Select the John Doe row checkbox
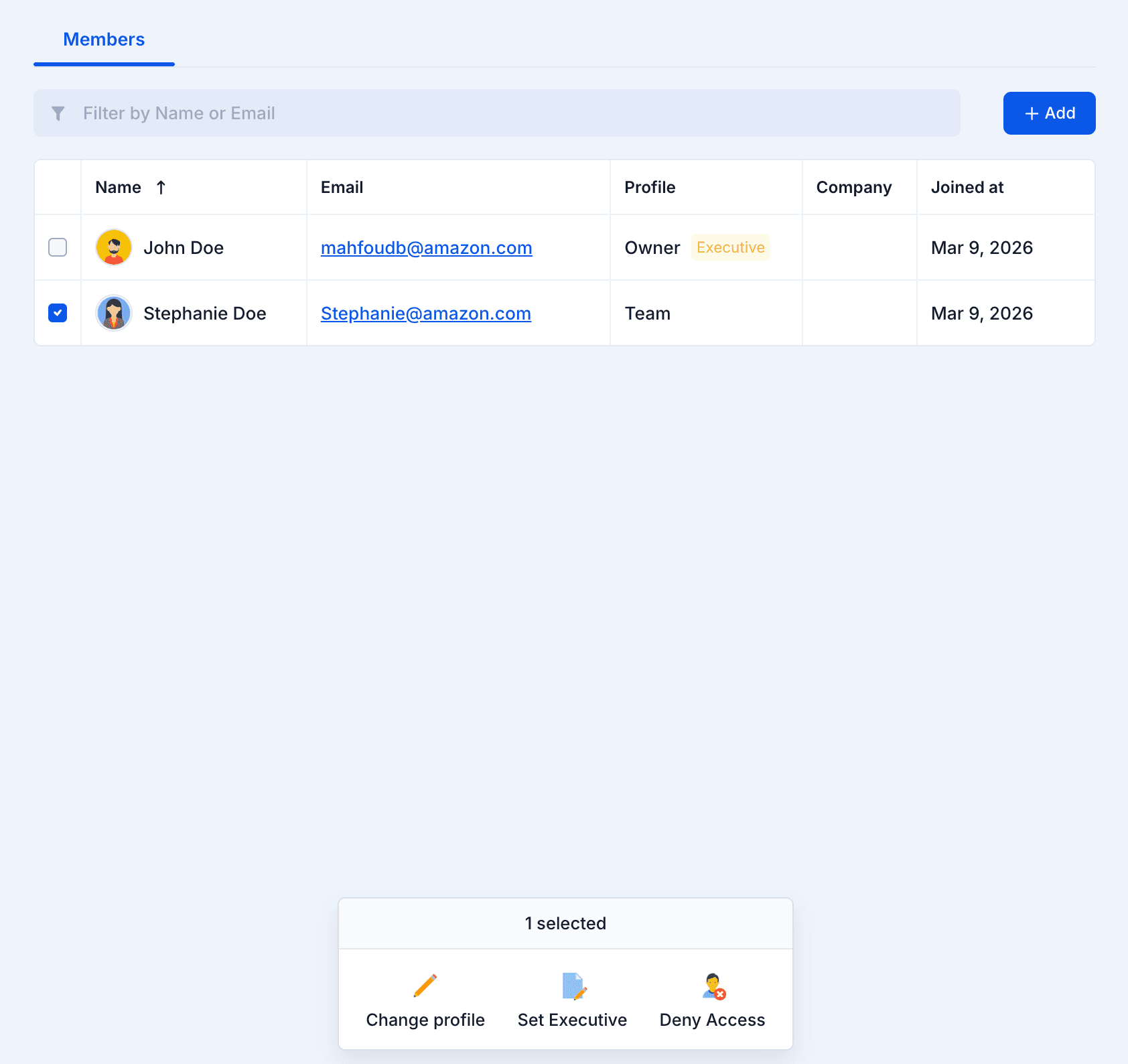The width and height of the screenshot is (1128, 1064). point(58,247)
